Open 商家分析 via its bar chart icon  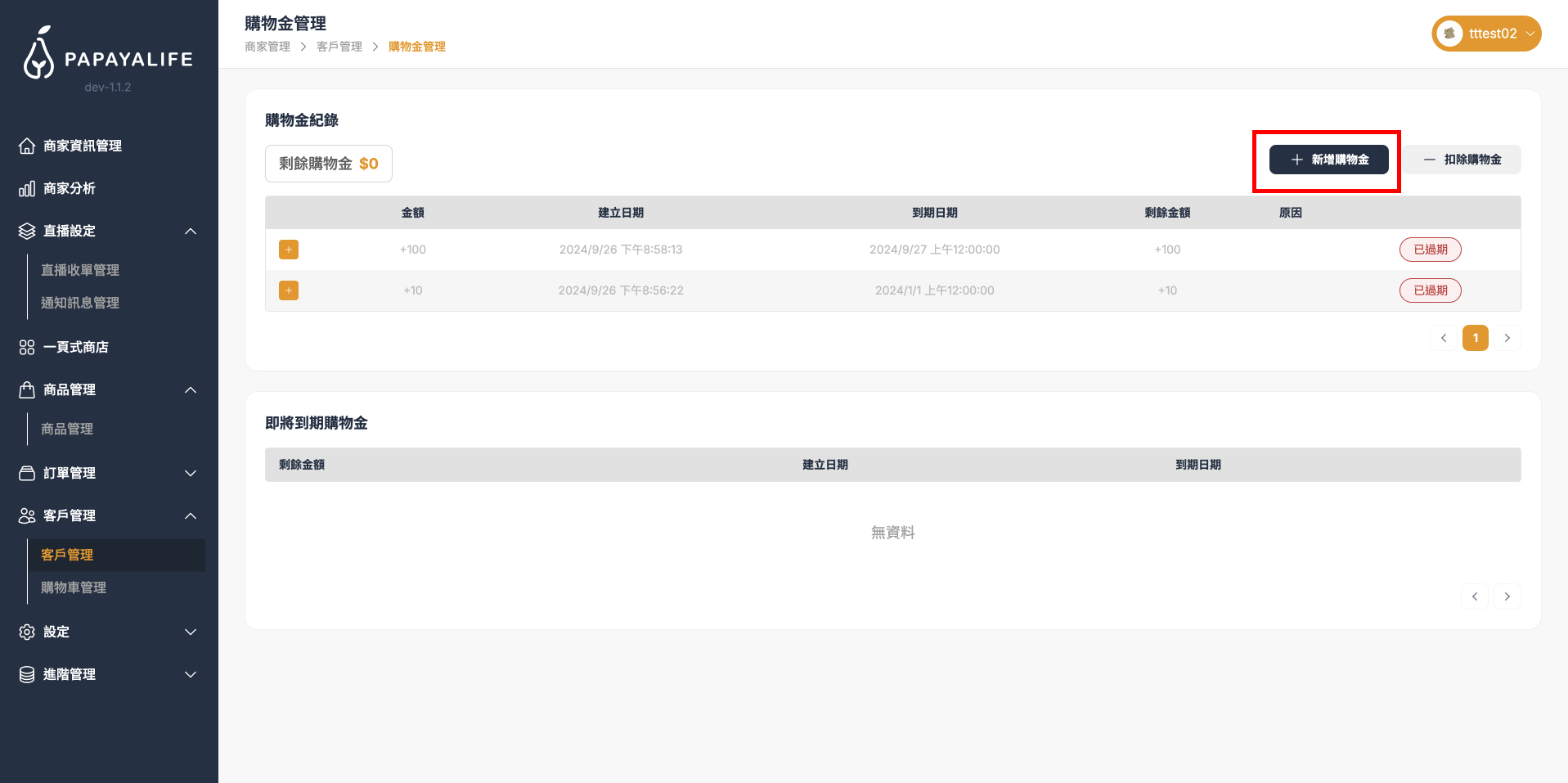pos(27,189)
